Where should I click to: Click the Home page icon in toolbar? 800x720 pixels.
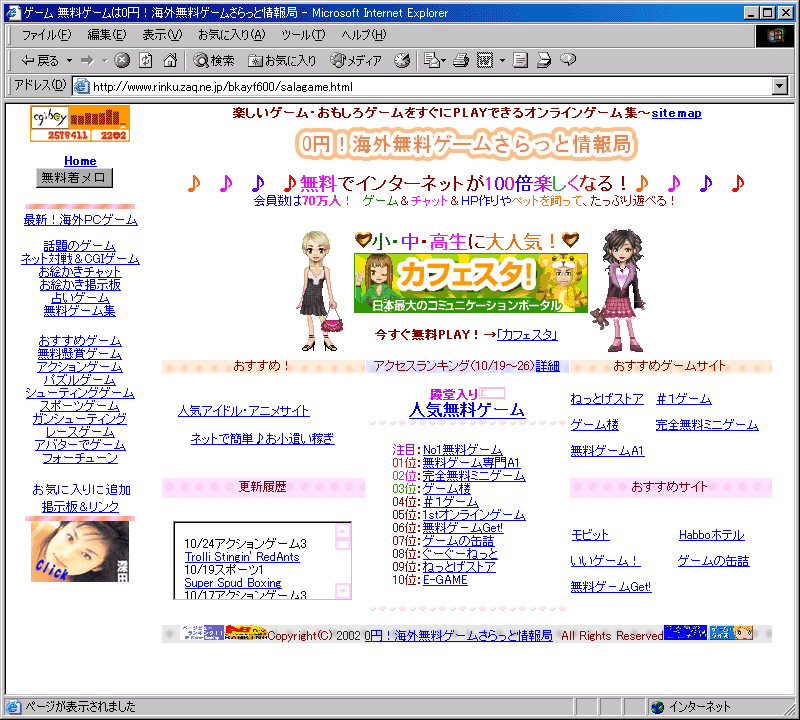(170, 61)
